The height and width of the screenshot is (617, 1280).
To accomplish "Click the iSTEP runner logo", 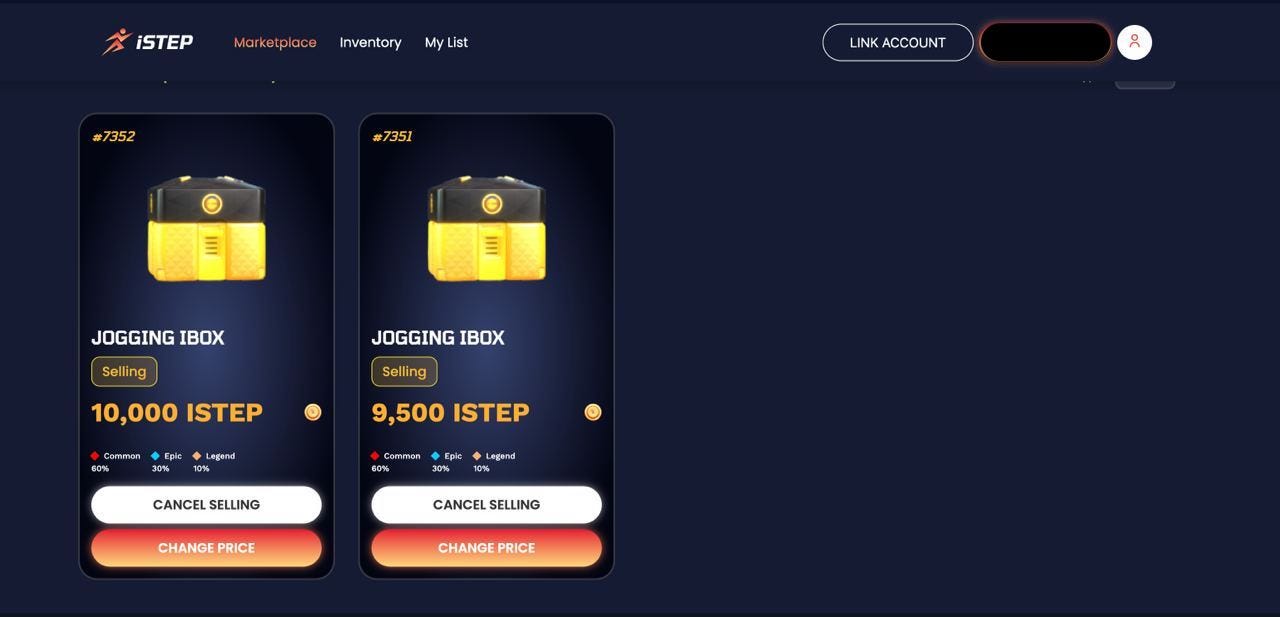I will point(147,42).
